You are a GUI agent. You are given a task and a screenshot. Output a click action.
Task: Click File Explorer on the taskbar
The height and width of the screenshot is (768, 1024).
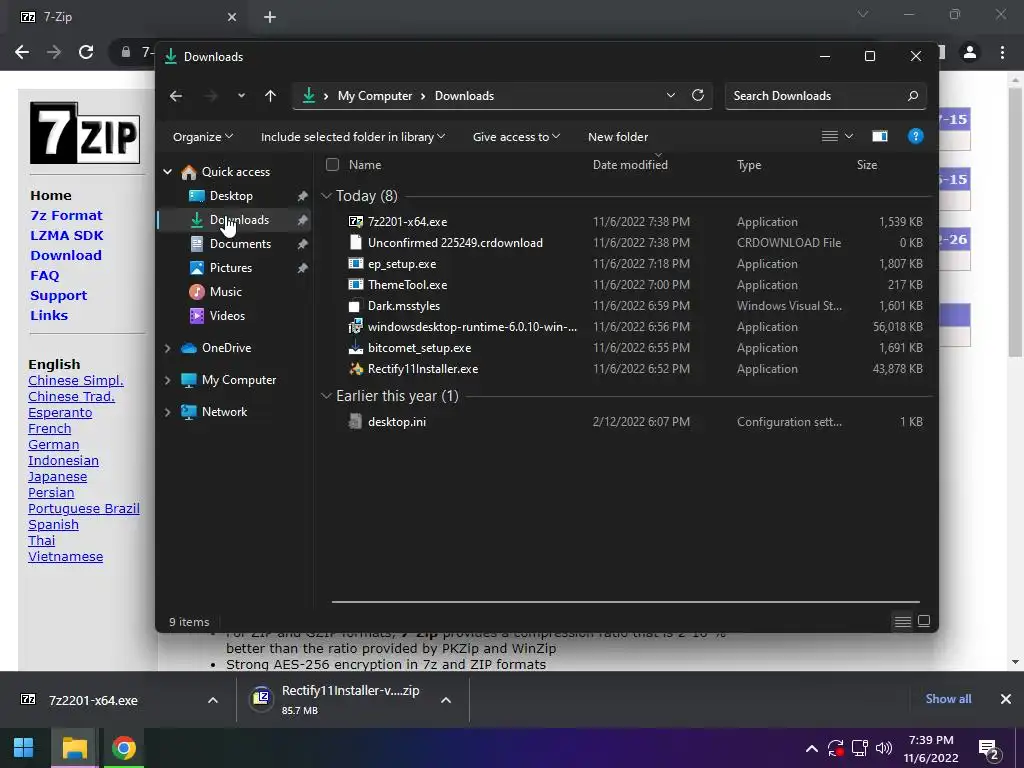(74, 748)
